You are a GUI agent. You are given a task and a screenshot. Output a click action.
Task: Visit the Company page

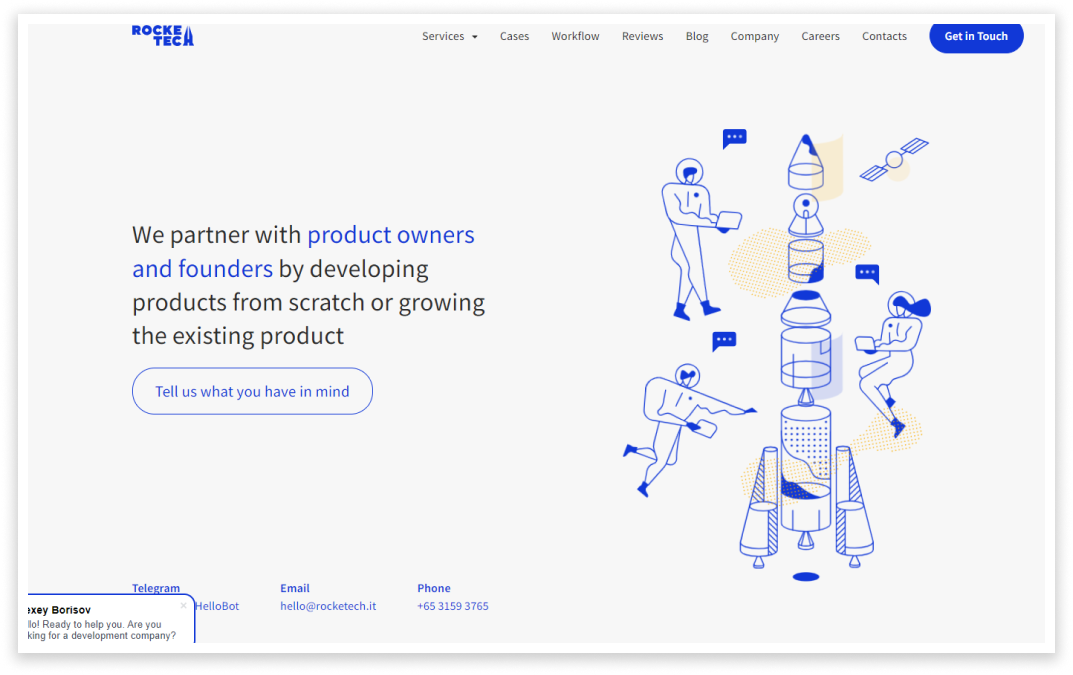755,36
